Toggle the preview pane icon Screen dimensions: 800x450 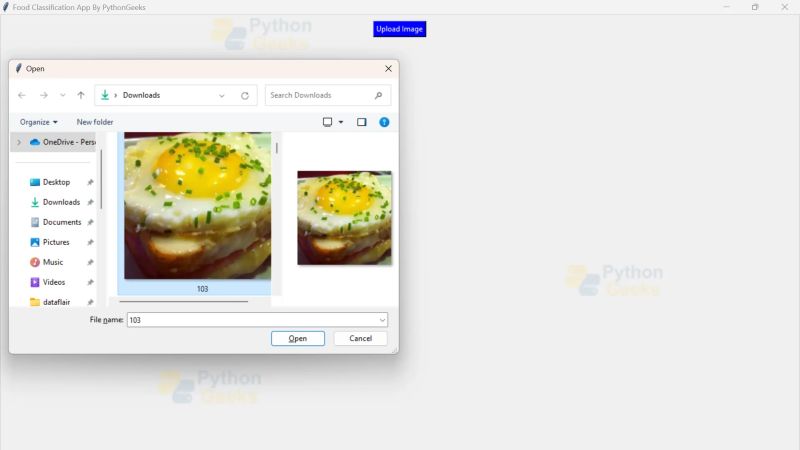[362, 122]
